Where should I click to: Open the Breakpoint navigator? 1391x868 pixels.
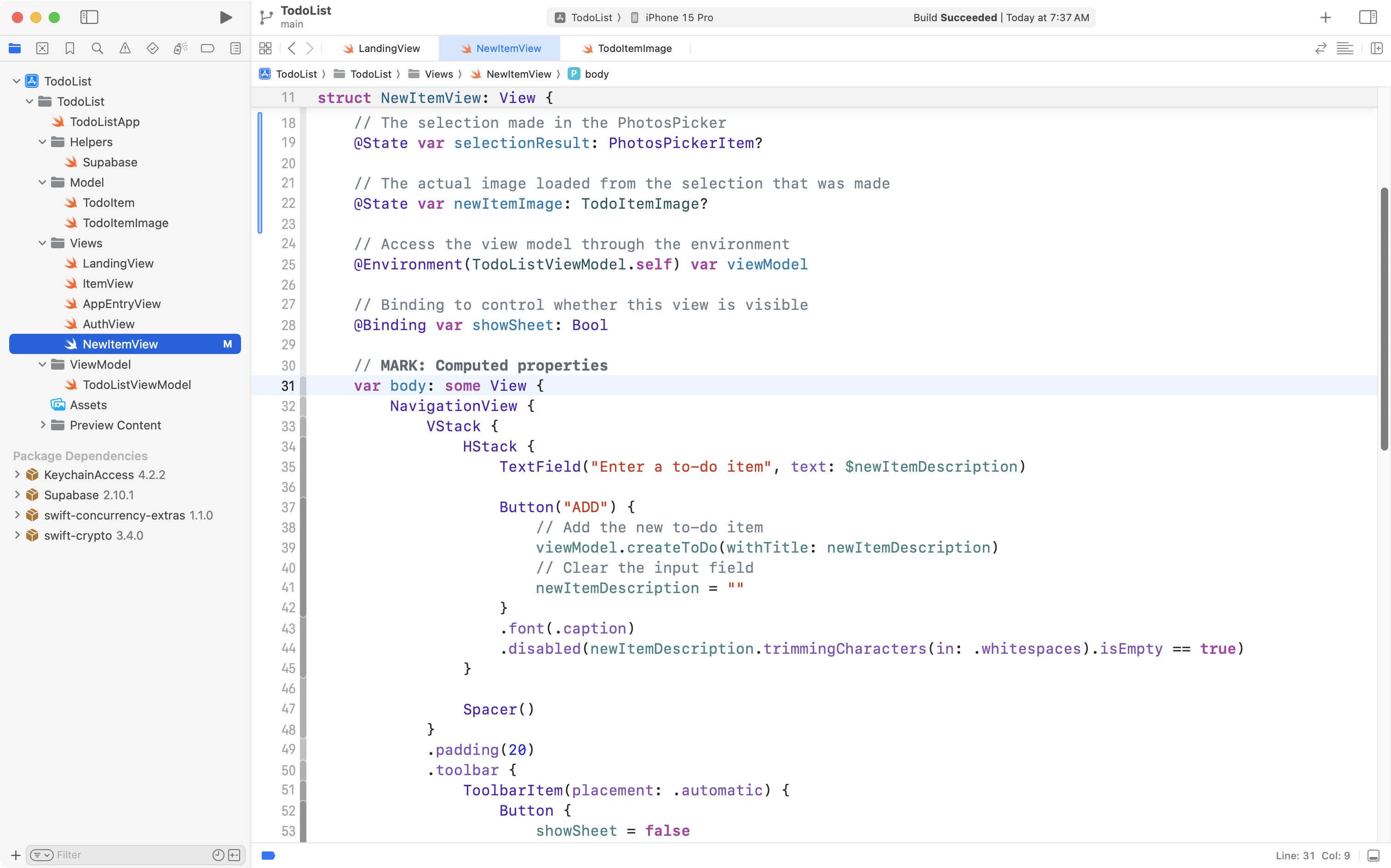click(207, 48)
